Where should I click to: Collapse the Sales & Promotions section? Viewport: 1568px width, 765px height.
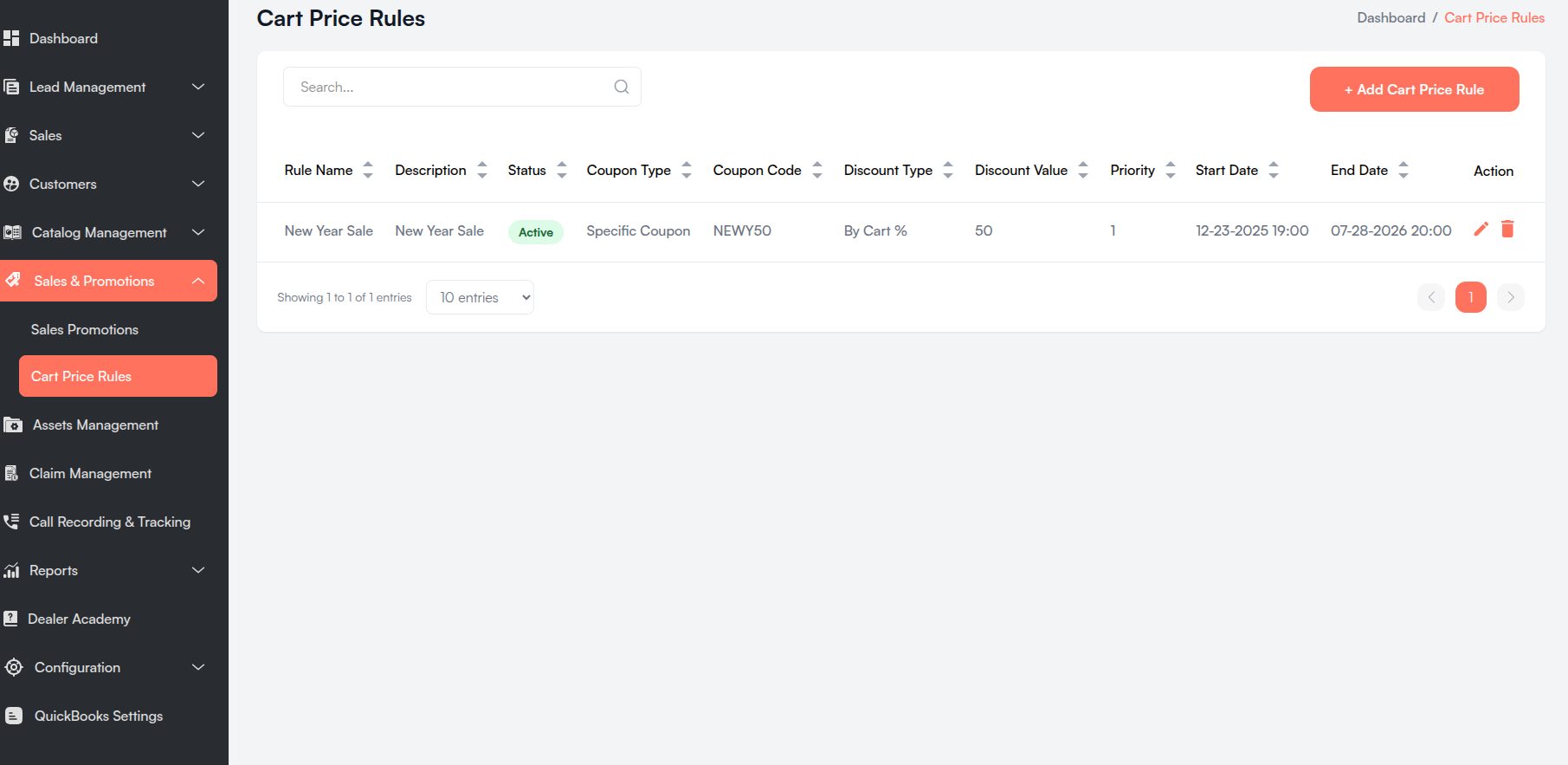198,281
